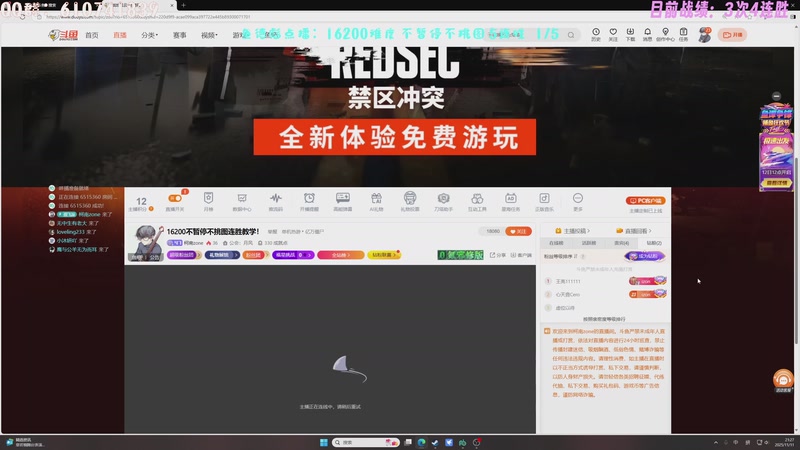Select the 直播 live tab in header
The height and width of the screenshot is (450, 800).
click(120, 35)
